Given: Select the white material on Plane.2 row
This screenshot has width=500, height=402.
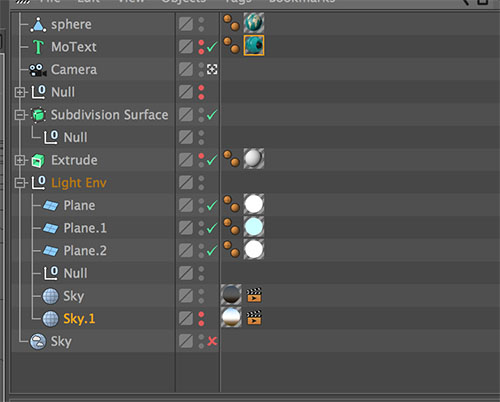Looking at the screenshot, I should [x=254, y=249].
